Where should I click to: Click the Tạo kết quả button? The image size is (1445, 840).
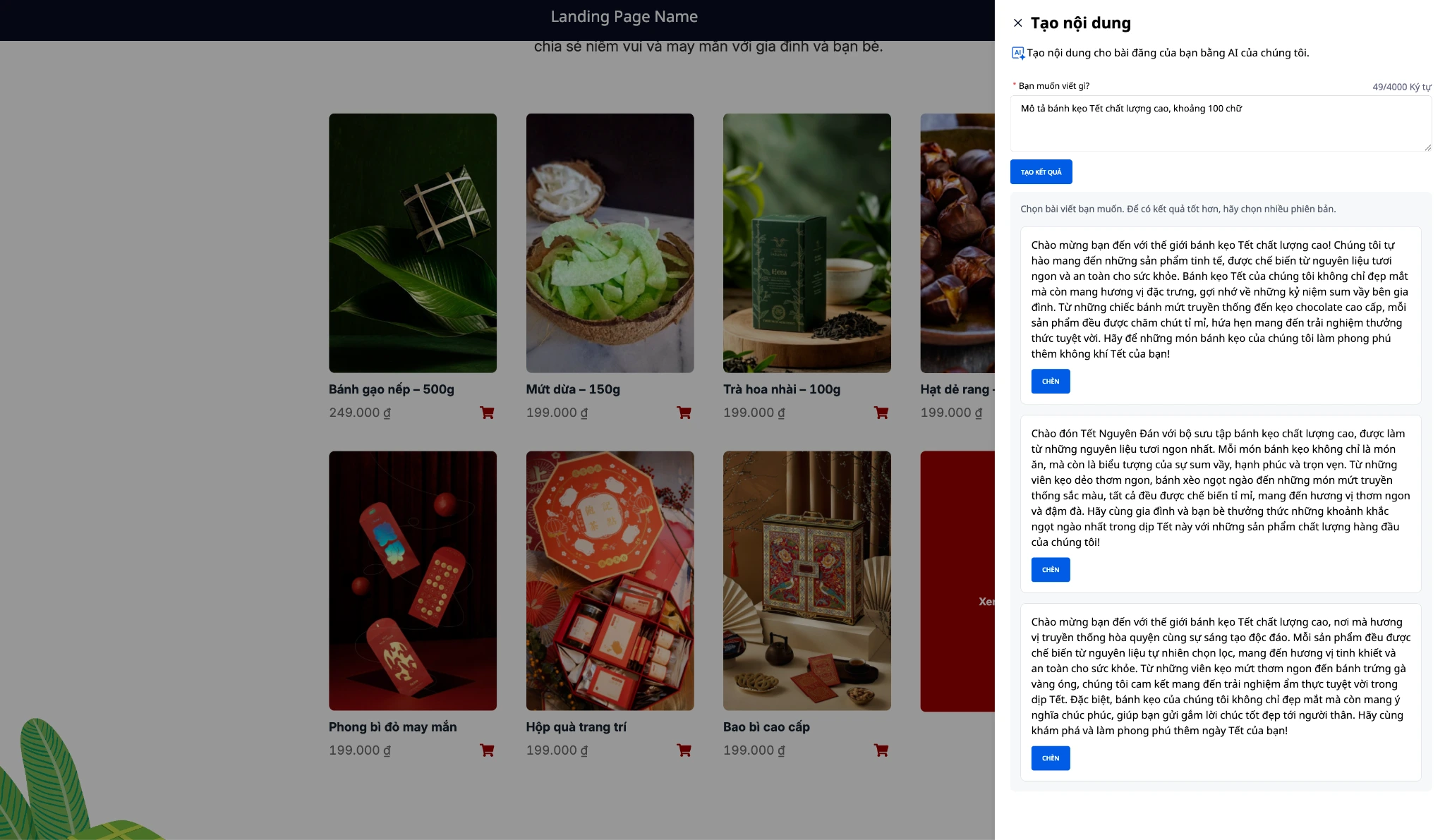(1041, 172)
